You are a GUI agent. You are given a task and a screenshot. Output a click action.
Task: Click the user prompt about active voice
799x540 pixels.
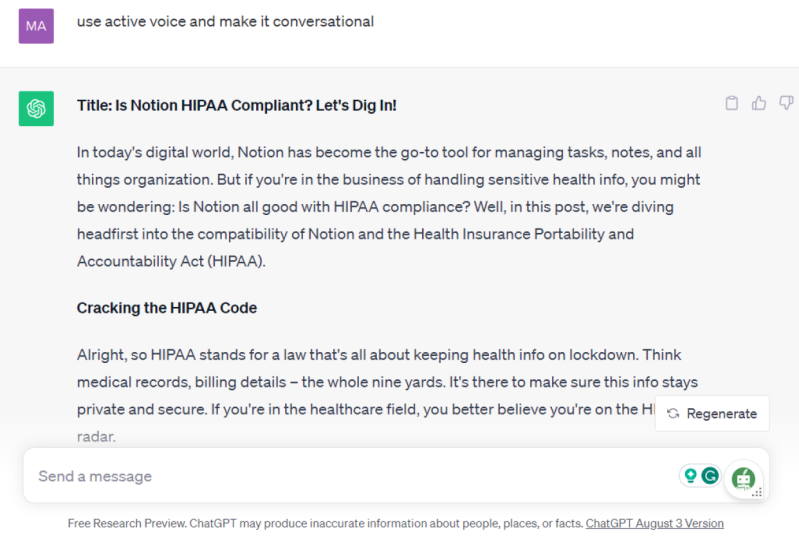(225, 21)
